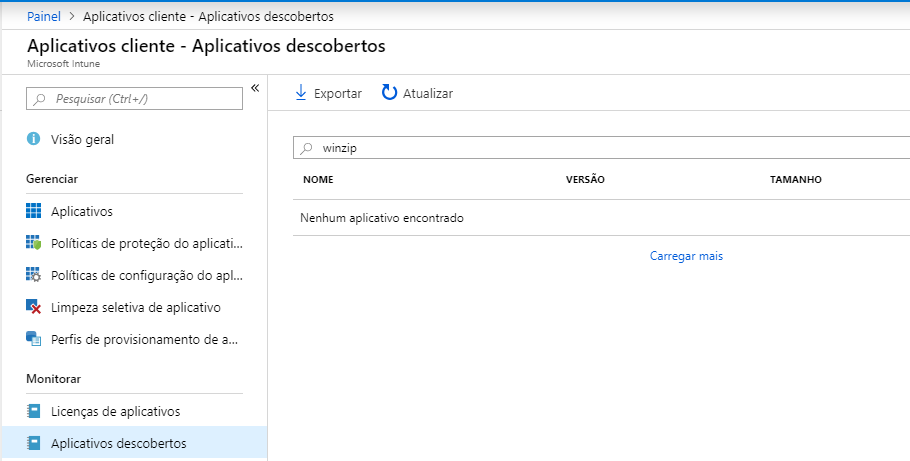Viewport: 910px width, 461px height.
Task: Click the Limpeza seletiva de aplicativo icon
Action: [x=33, y=307]
